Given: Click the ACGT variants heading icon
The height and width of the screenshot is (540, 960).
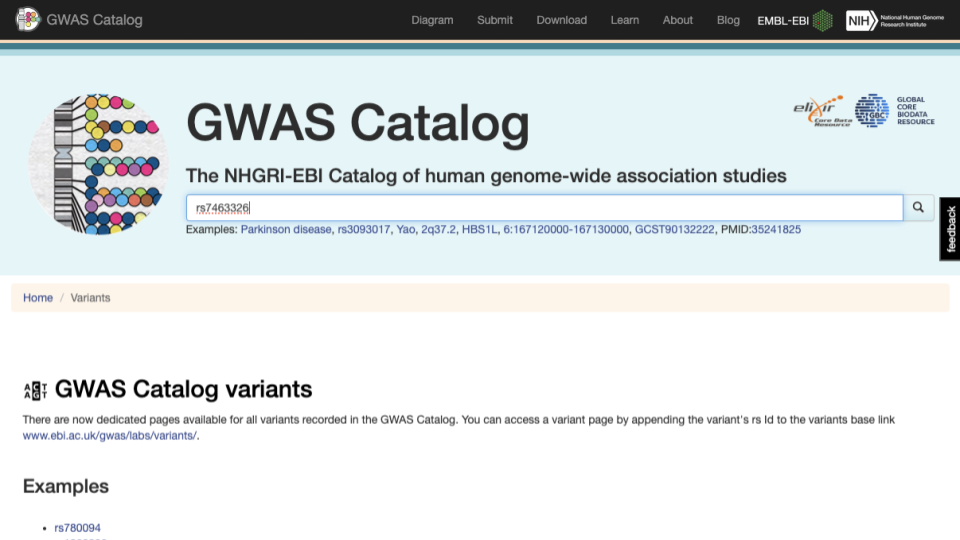Looking at the screenshot, I should click(x=36, y=391).
